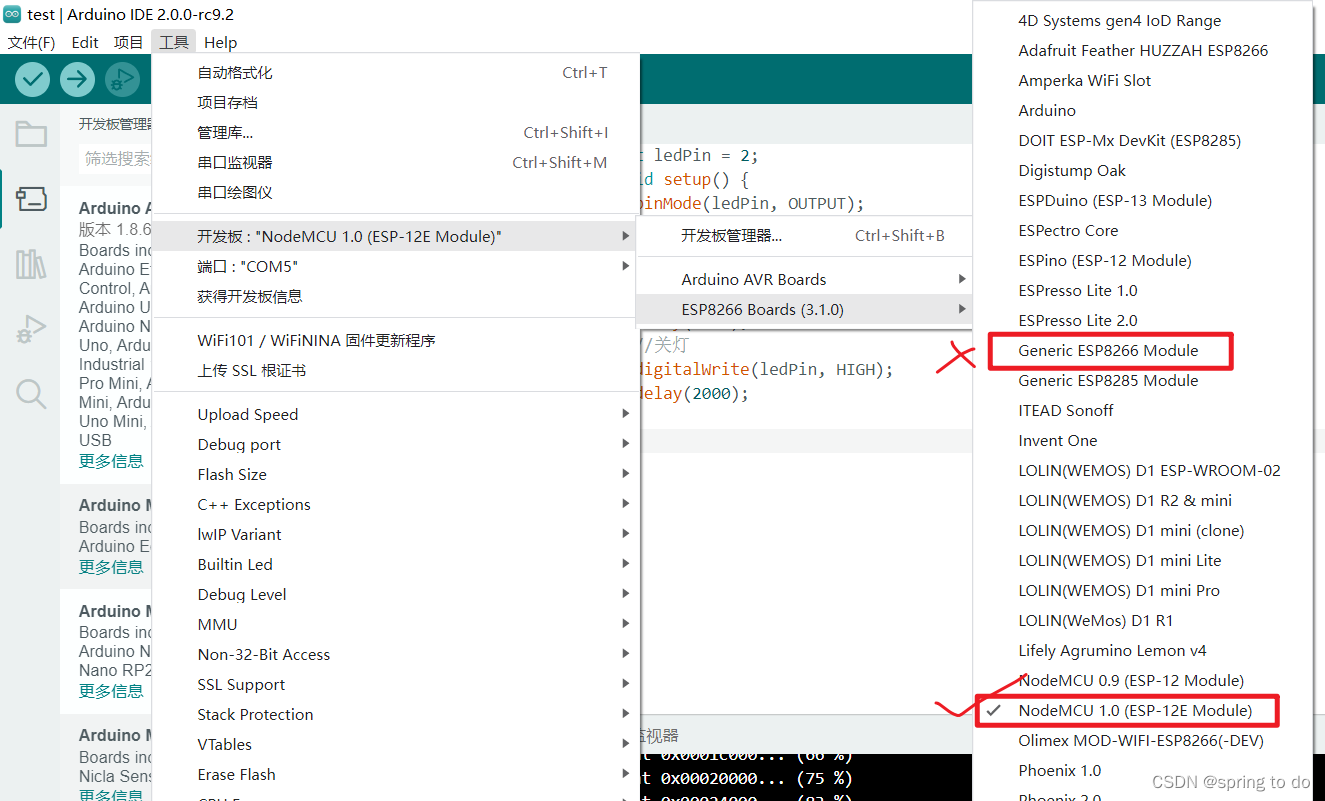Image resolution: width=1325 pixels, height=801 pixels.
Task: Open the 工具 menu
Action: (174, 42)
